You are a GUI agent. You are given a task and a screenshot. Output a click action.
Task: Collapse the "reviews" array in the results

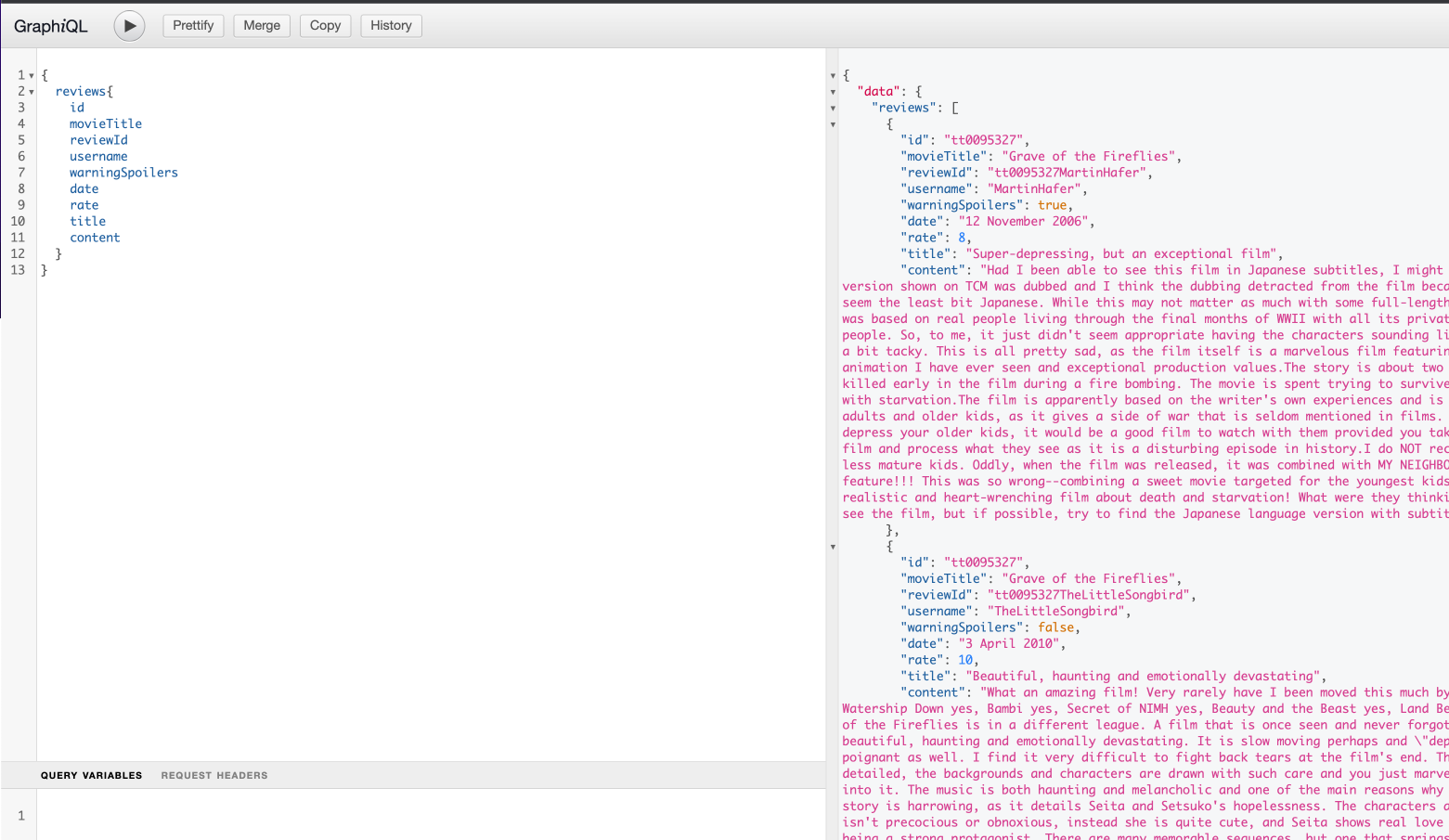pos(833,109)
